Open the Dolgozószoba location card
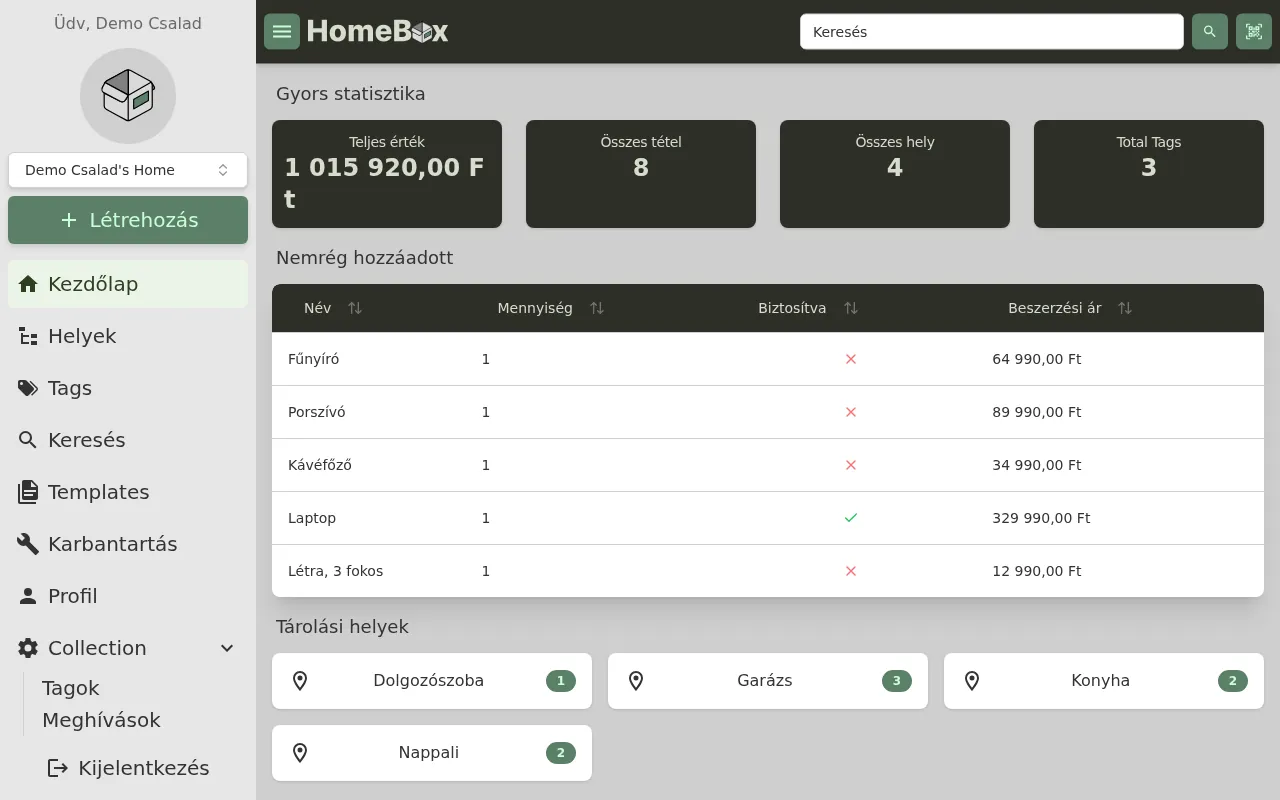Screen dimensions: 1280x800 click(432, 681)
